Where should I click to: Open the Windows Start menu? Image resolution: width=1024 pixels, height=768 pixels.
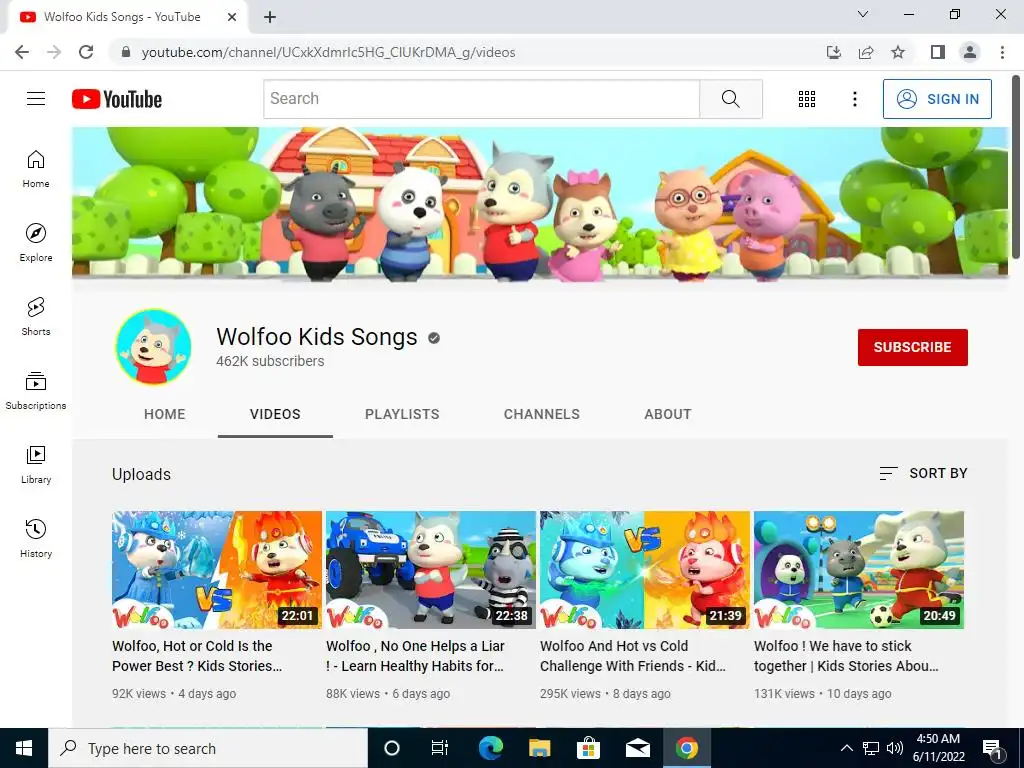click(24, 748)
